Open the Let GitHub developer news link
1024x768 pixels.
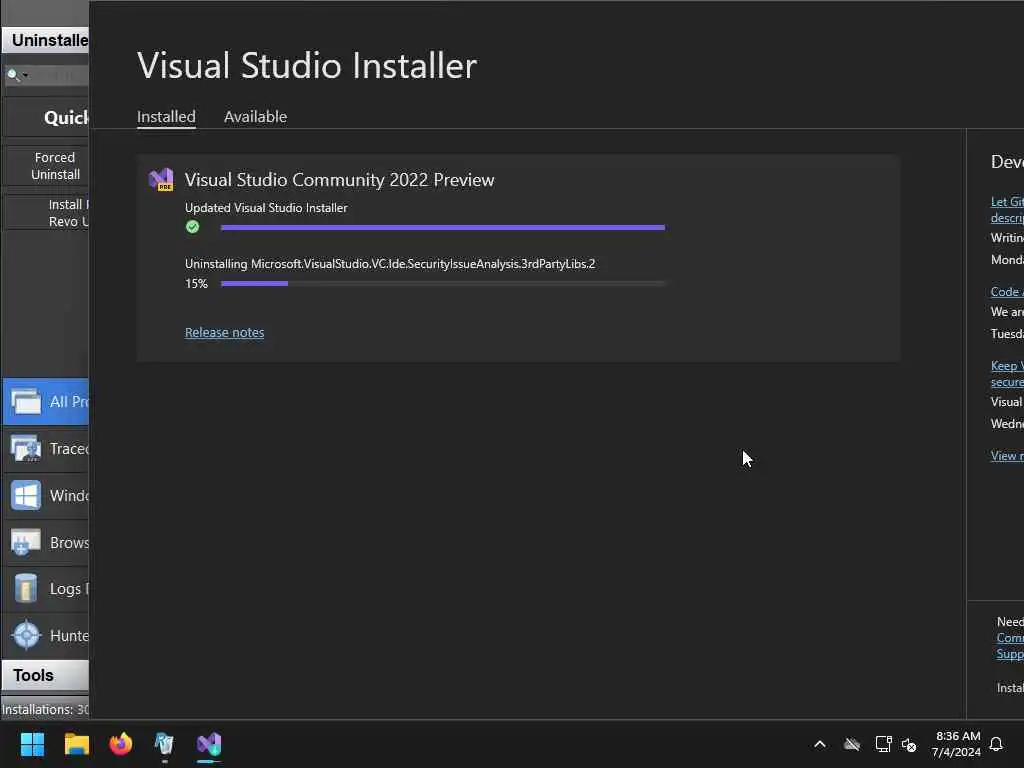point(1007,210)
